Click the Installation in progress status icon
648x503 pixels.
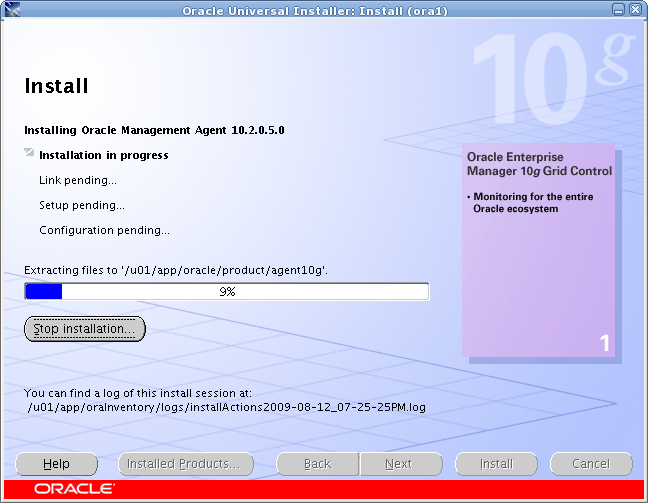(x=29, y=152)
